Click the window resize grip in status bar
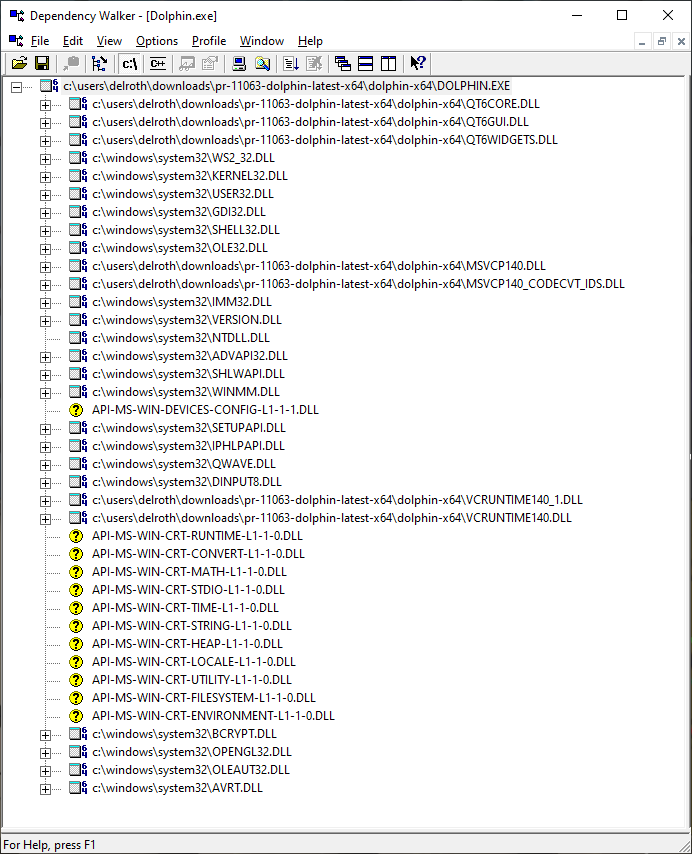 click(x=684, y=846)
